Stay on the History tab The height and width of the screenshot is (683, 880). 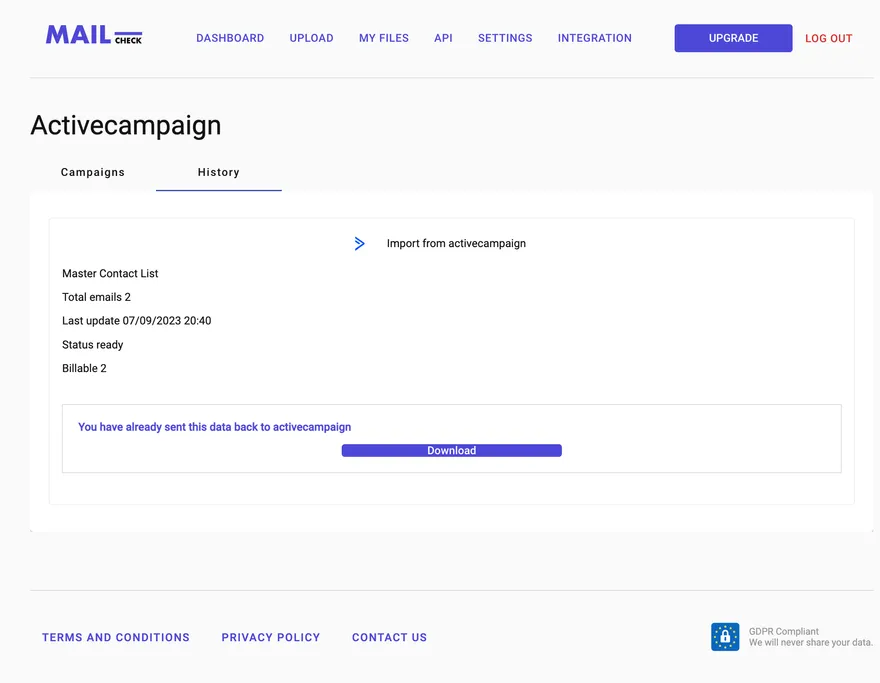click(218, 172)
